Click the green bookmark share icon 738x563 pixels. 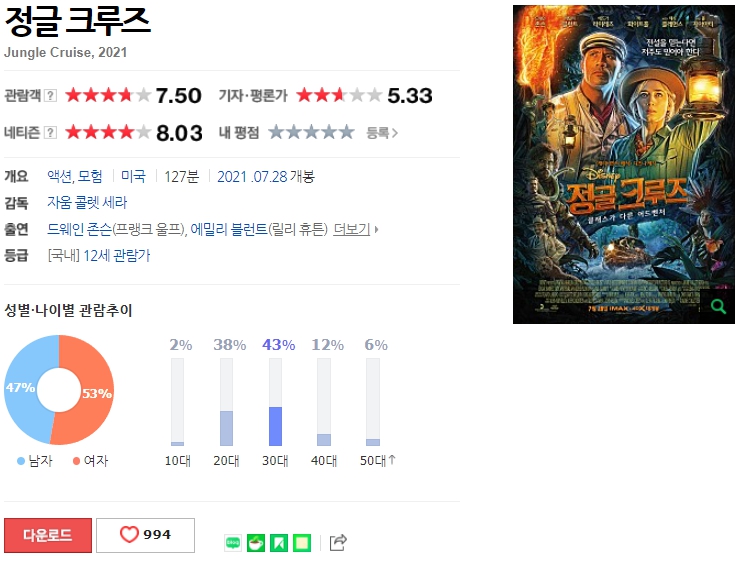tap(279, 543)
